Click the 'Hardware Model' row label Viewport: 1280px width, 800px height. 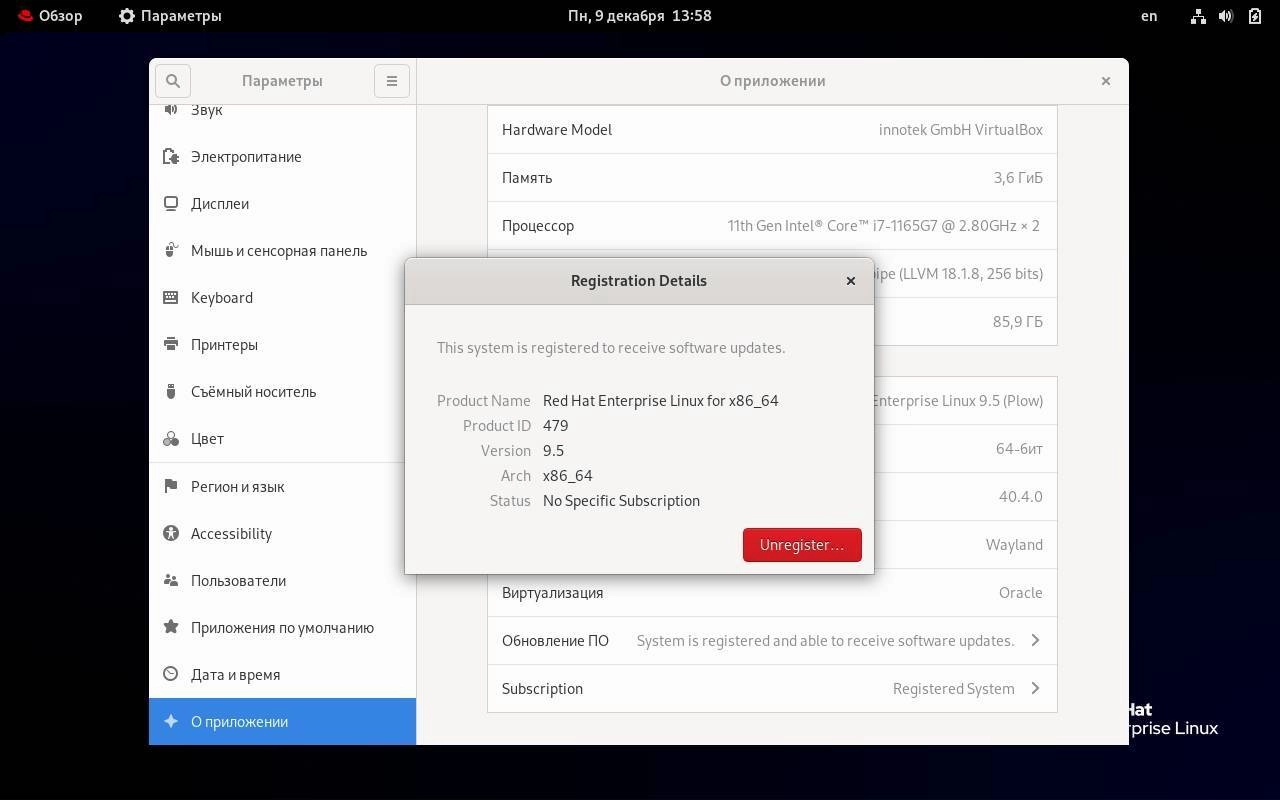tap(557, 129)
